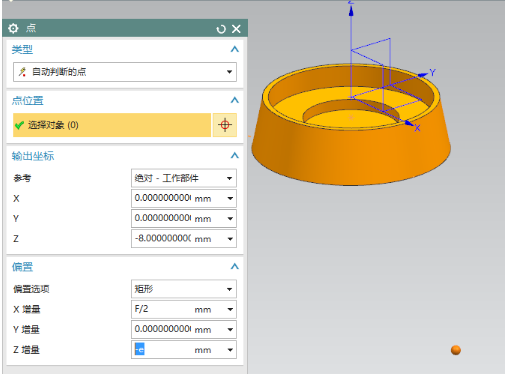Collapse the 点位置 section

tap(235, 100)
